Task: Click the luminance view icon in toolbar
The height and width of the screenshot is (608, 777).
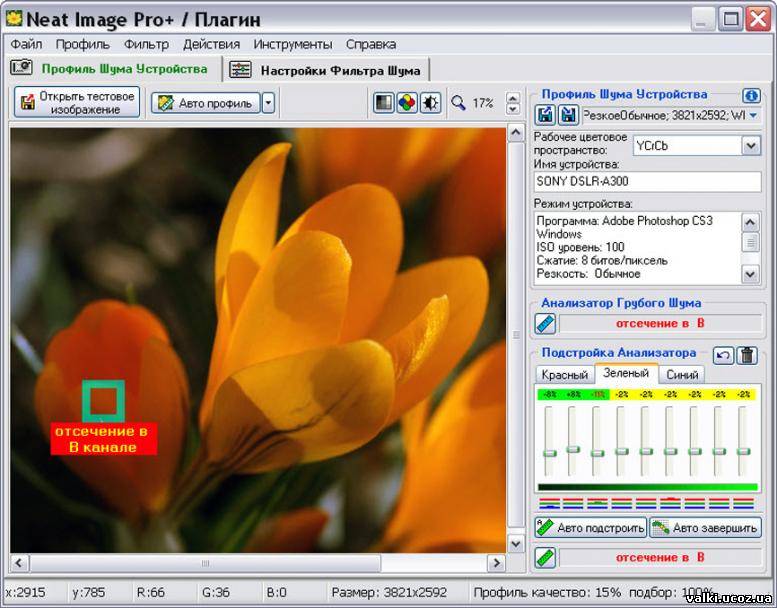Action: (384, 103)
